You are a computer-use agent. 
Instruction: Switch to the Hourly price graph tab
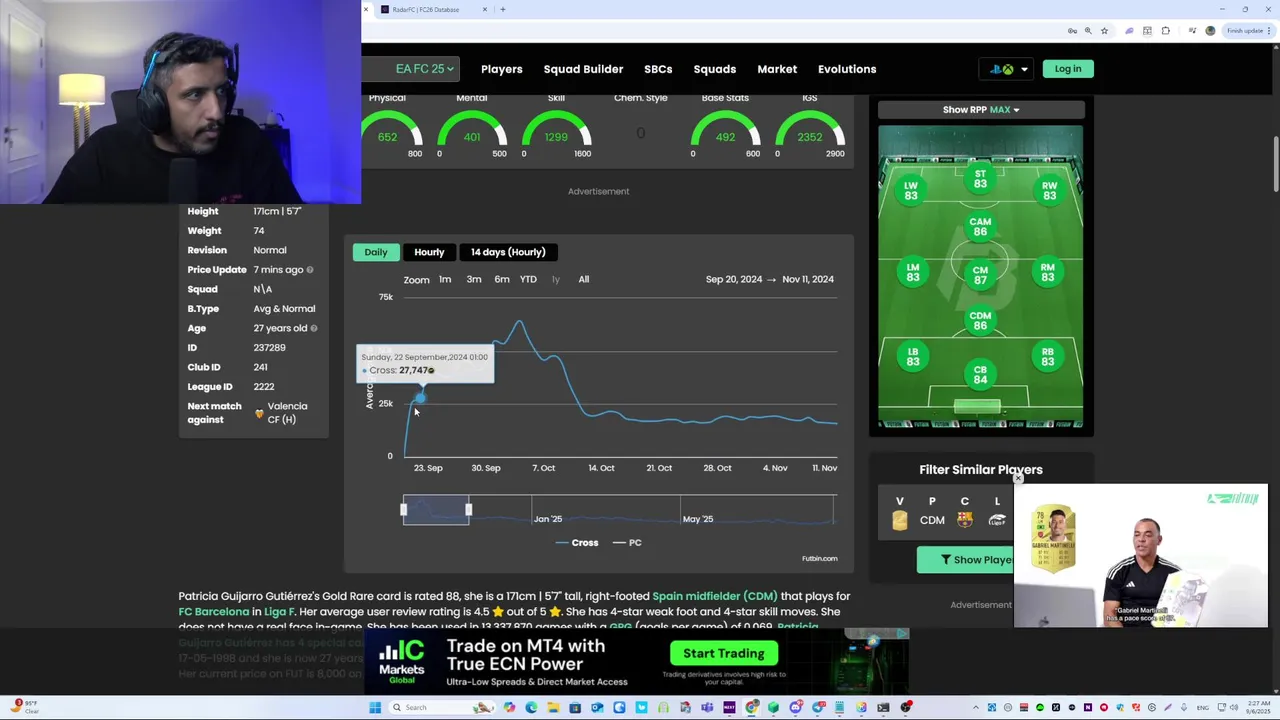coord(429,252)
